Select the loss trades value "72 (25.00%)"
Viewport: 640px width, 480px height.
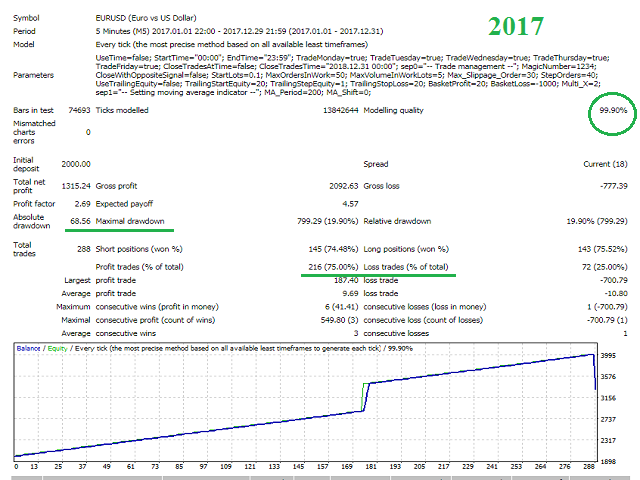[x=604, y=267]
